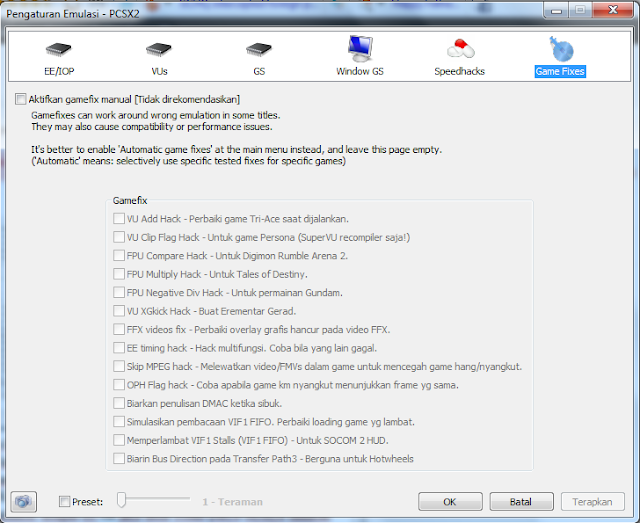Click the Terapkan button

pos(593,501)
